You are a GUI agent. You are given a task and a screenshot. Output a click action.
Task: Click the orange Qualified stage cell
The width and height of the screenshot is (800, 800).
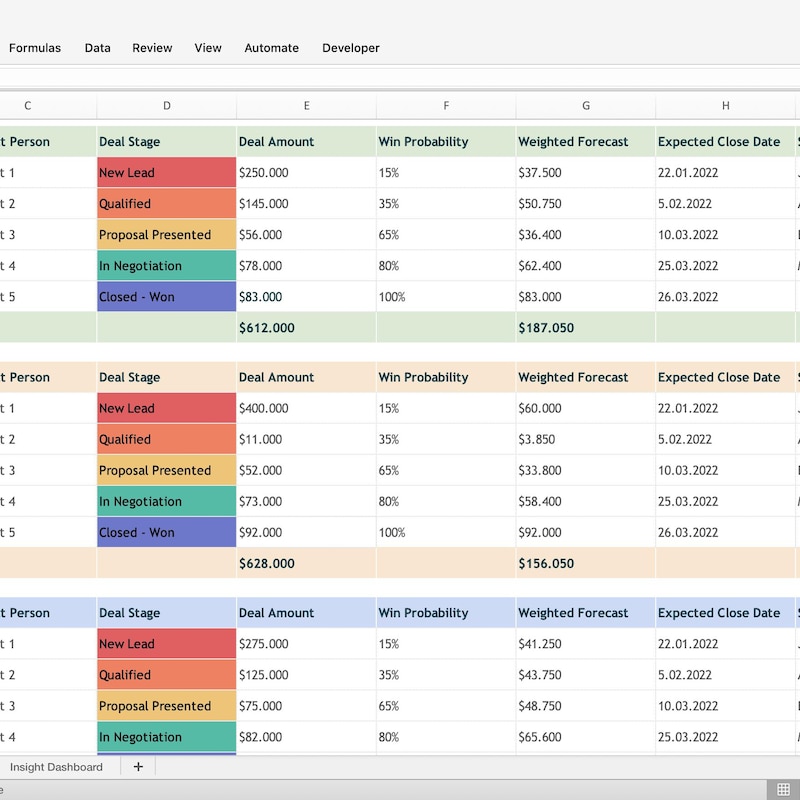point(165,203)
